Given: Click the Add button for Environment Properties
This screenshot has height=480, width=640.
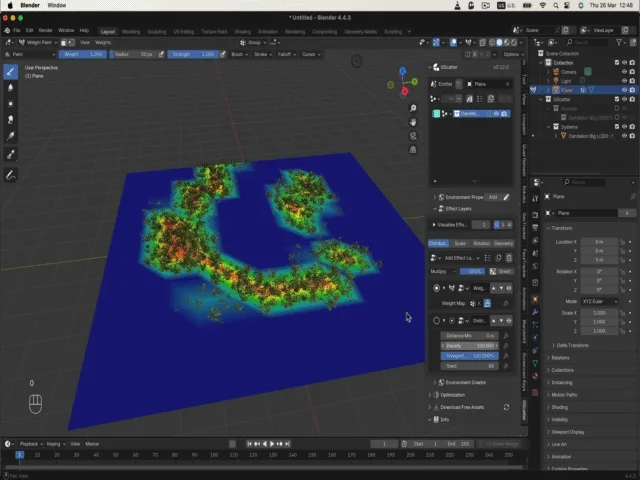Looking at the screenshot, I should click(492, 197).
